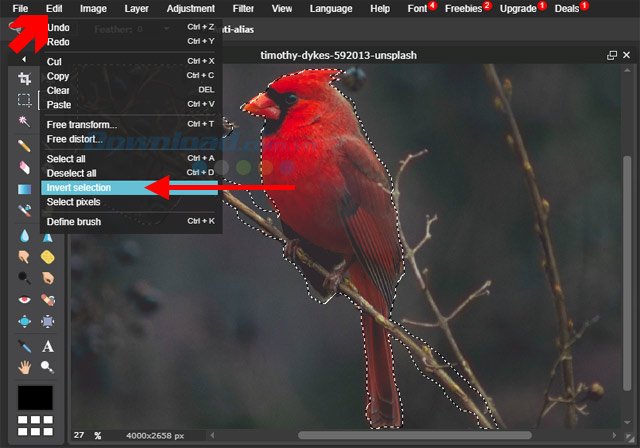This screenshot has width=640, height=448.
Task: Collapse the toolbox with the arrow
Action: pyautogui.click(x=24, y=59)
